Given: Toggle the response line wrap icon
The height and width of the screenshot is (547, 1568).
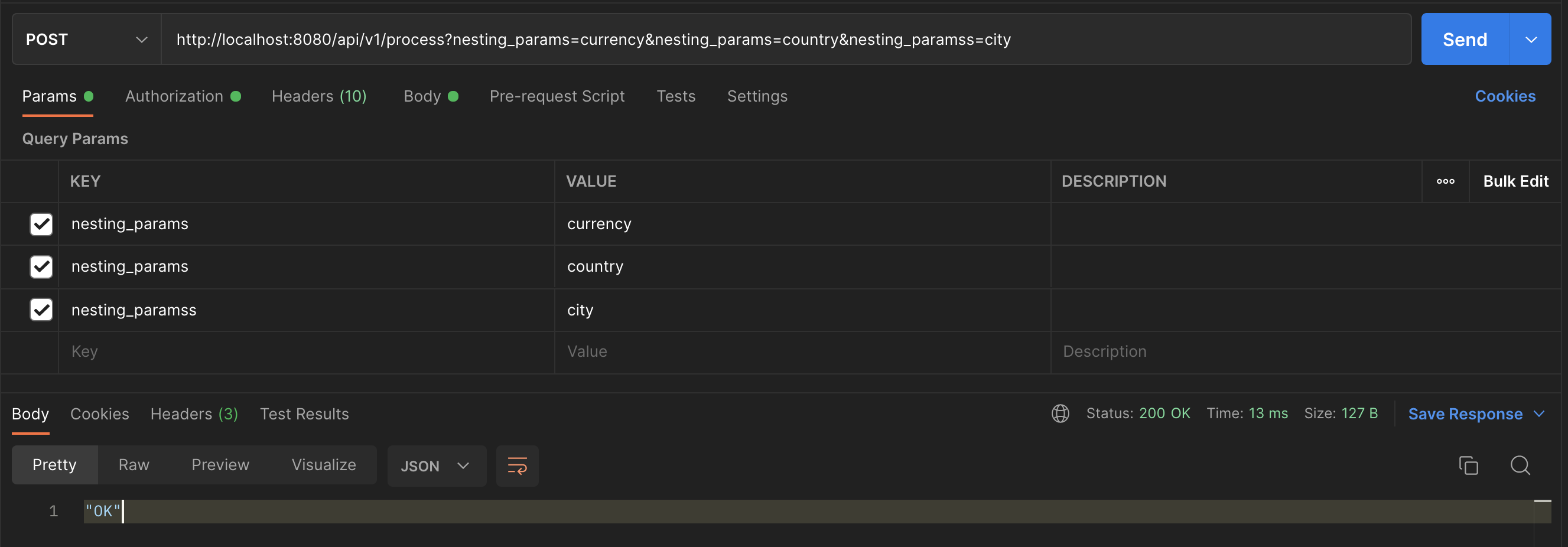Looking at the screenshot, I should 517,465.
